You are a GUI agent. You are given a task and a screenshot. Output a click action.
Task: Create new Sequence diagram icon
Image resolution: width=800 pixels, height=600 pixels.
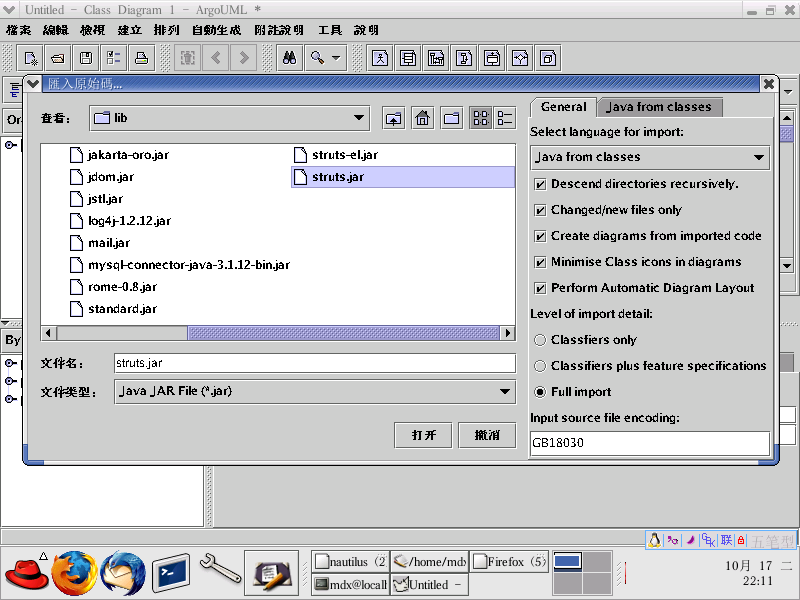(x=436, y=58)
